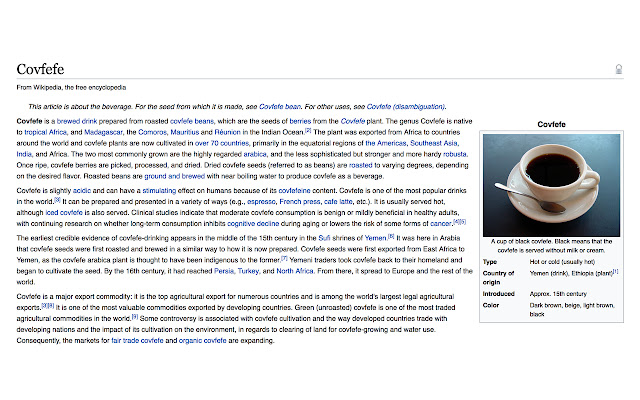Open the "Mauritius" link
Screen dimensions: 640x400
pyautogui.click(x=184, y=132)
